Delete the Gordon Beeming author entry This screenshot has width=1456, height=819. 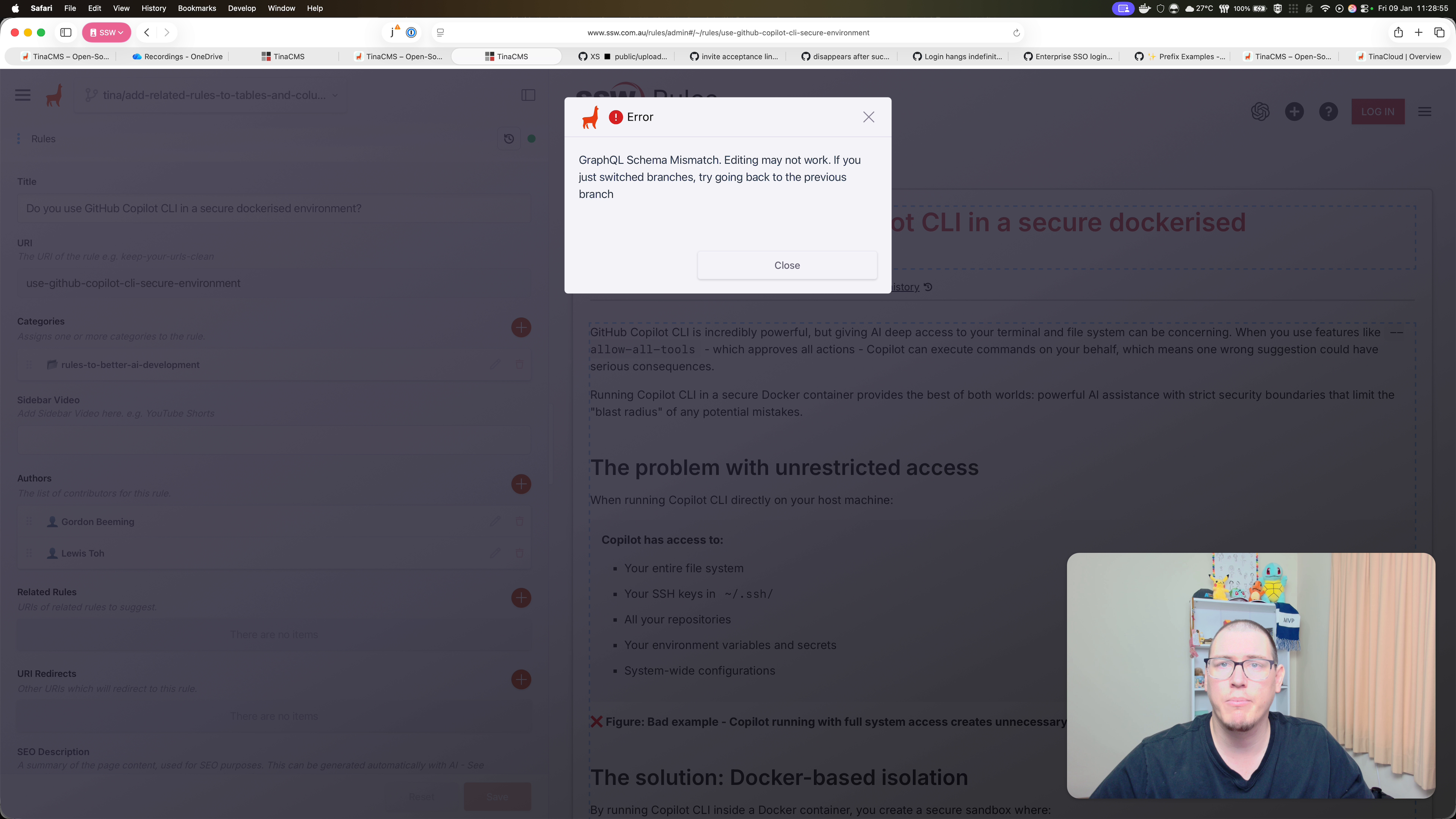[x=519, y=521]
